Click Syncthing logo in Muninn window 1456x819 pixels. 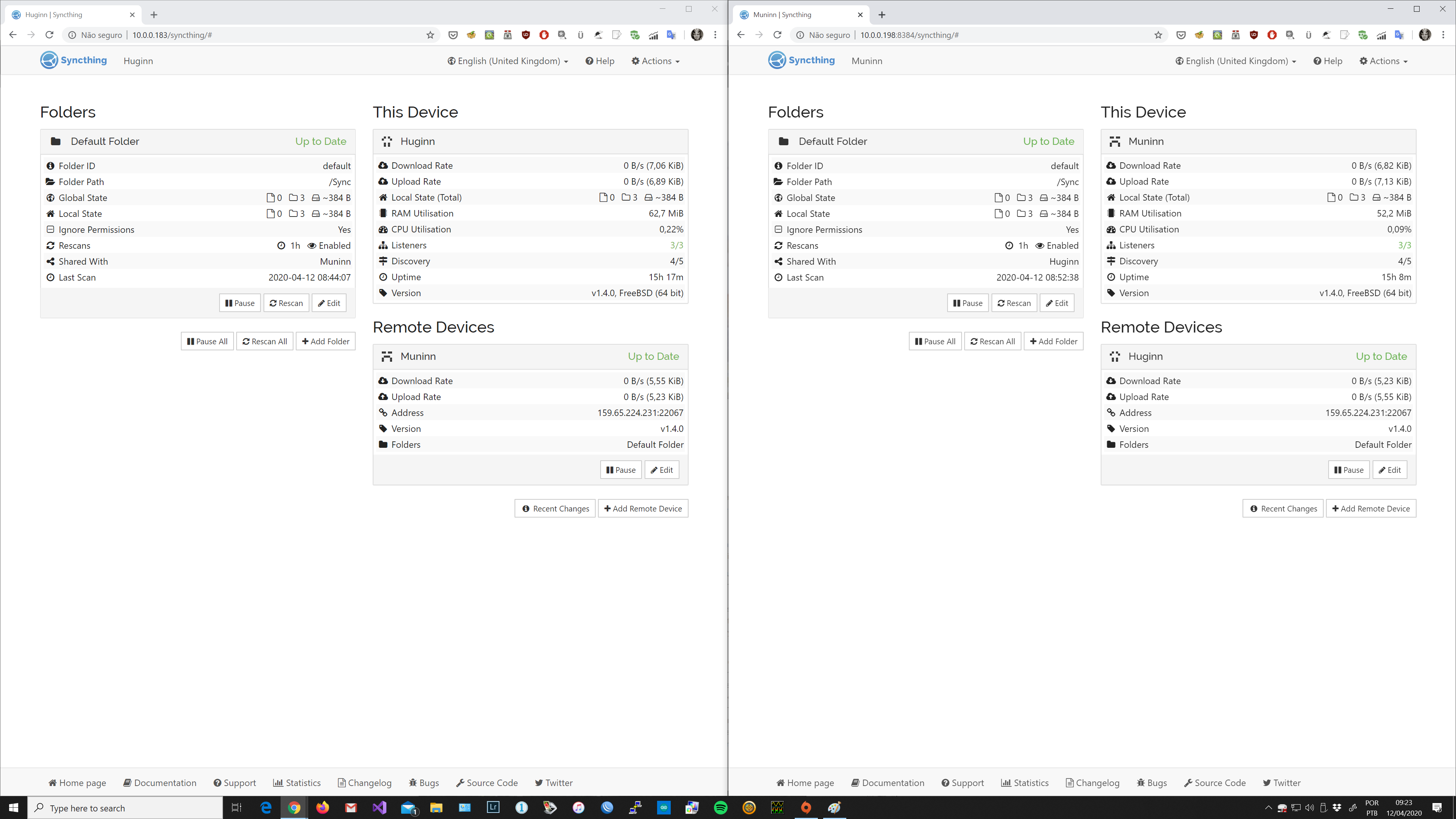(x=802, y=60)
